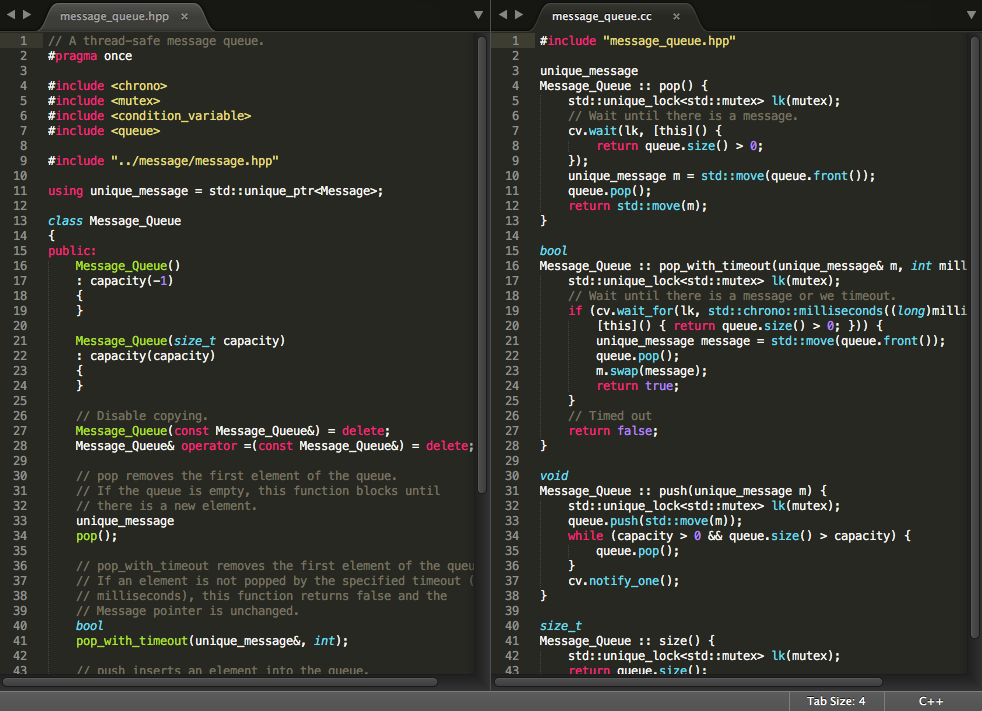
Task: Click left pane vertical scrollbar
Action: [482, 265]
